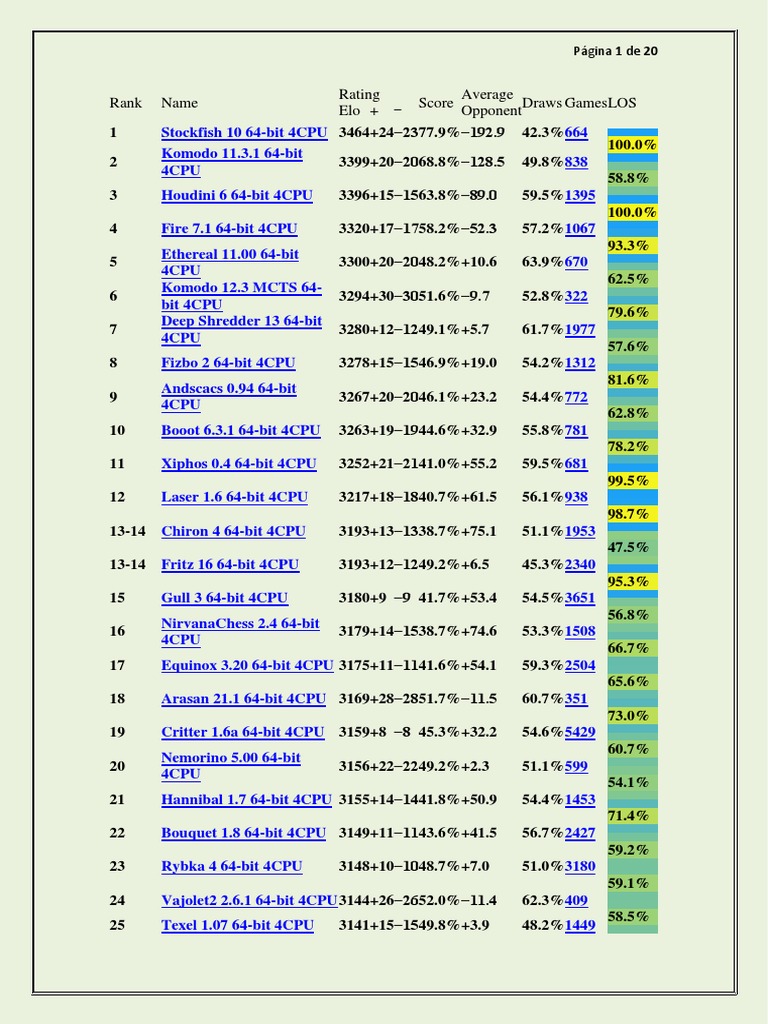The height and width of the screenshot is (1024, 768).
Task: Open games link 322 for Komodo MCTS
Action: [x=576, y=296]
